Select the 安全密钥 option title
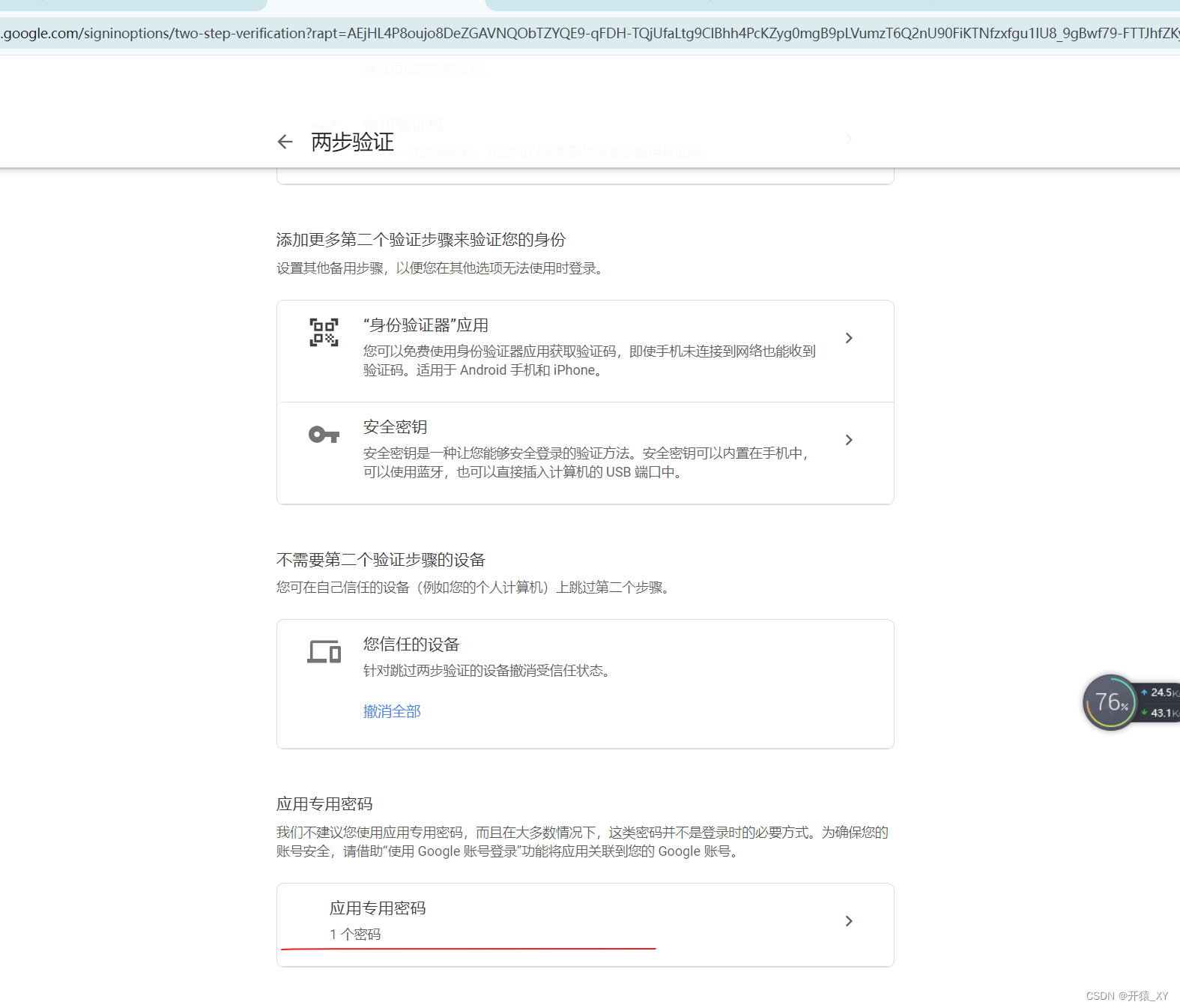The height and width of the screenshot is (1008, 1180). (395, 427)
